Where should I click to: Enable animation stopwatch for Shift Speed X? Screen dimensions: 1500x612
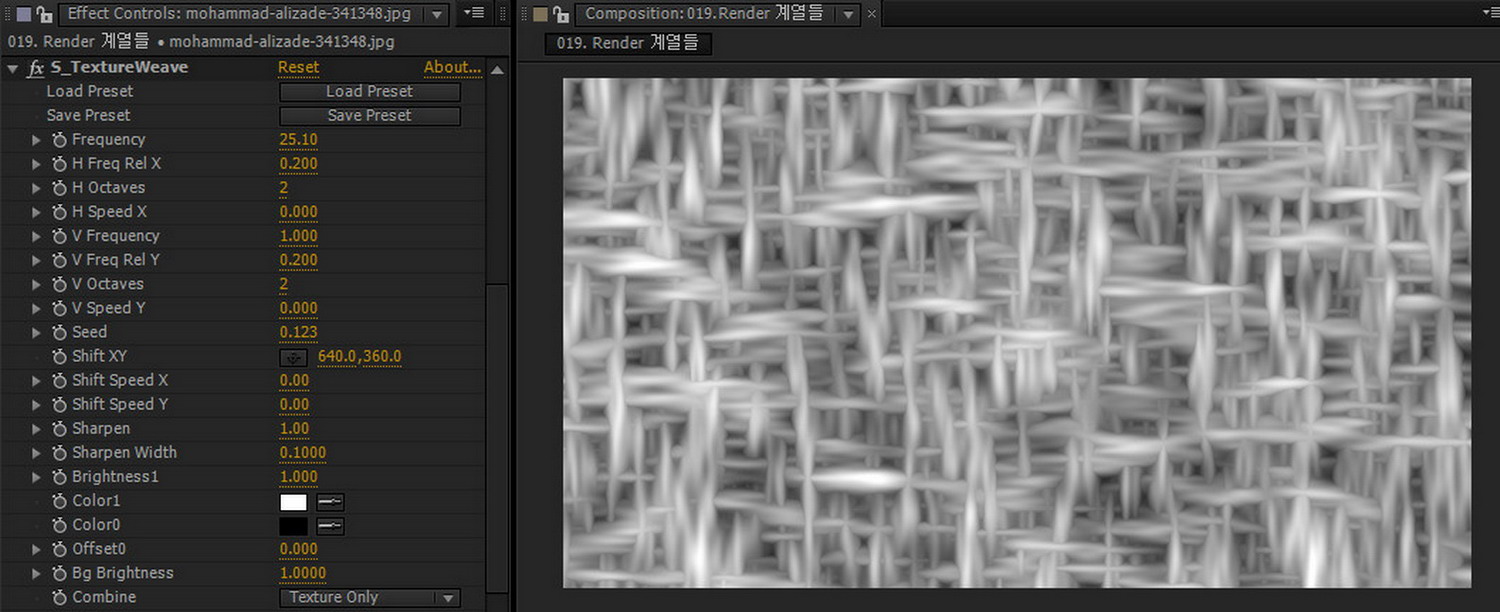[x=59, y=380]
